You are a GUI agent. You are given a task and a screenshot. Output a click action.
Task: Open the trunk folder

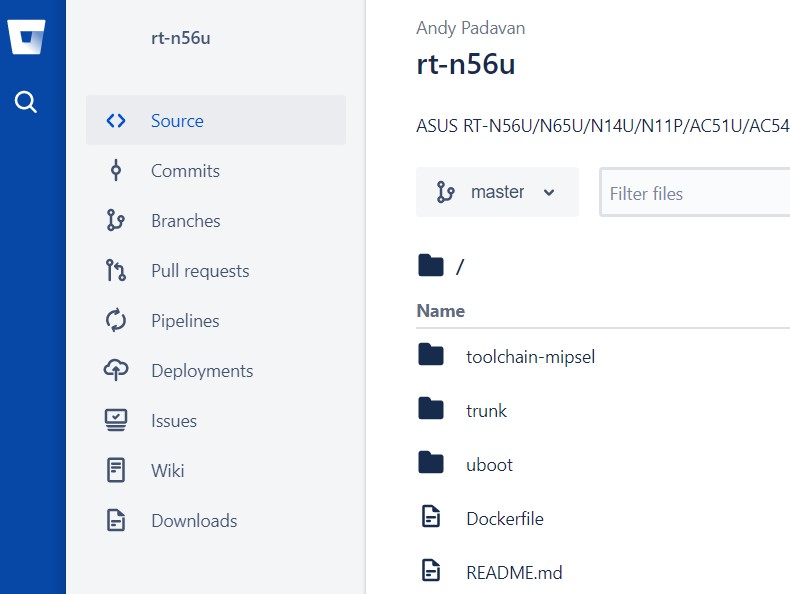[x=486, y=411]
